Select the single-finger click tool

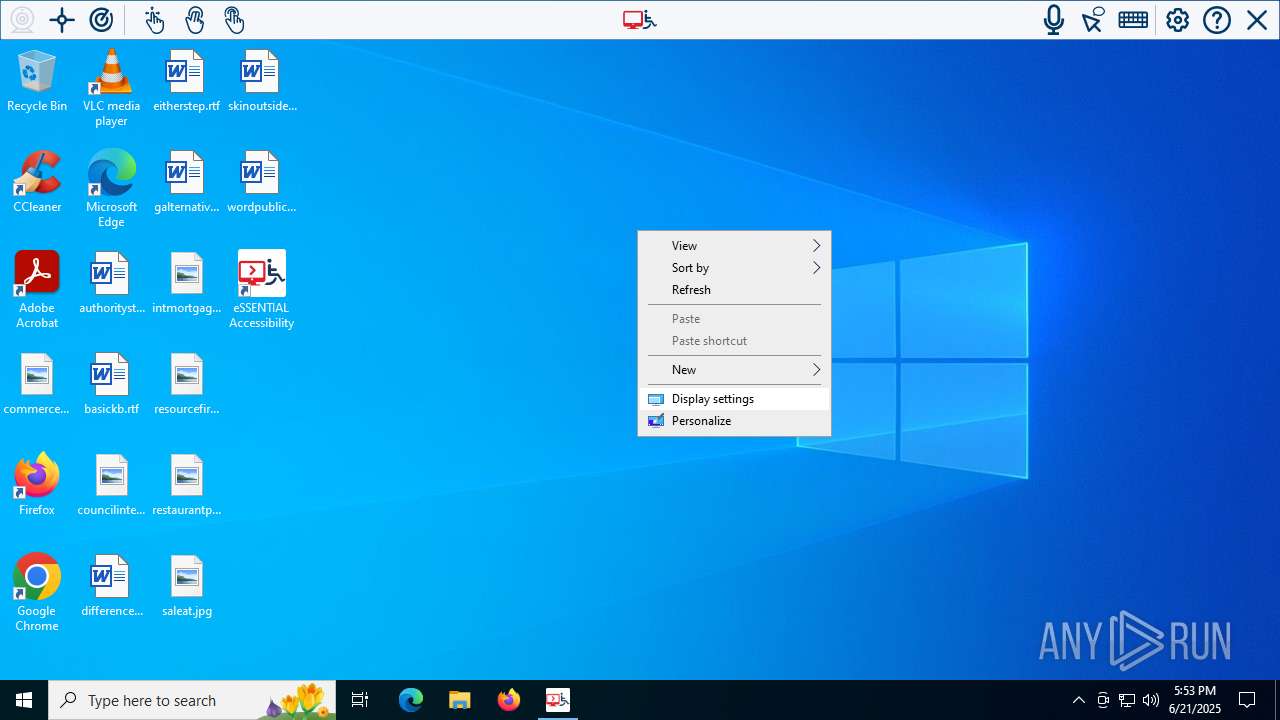[154, 20]
